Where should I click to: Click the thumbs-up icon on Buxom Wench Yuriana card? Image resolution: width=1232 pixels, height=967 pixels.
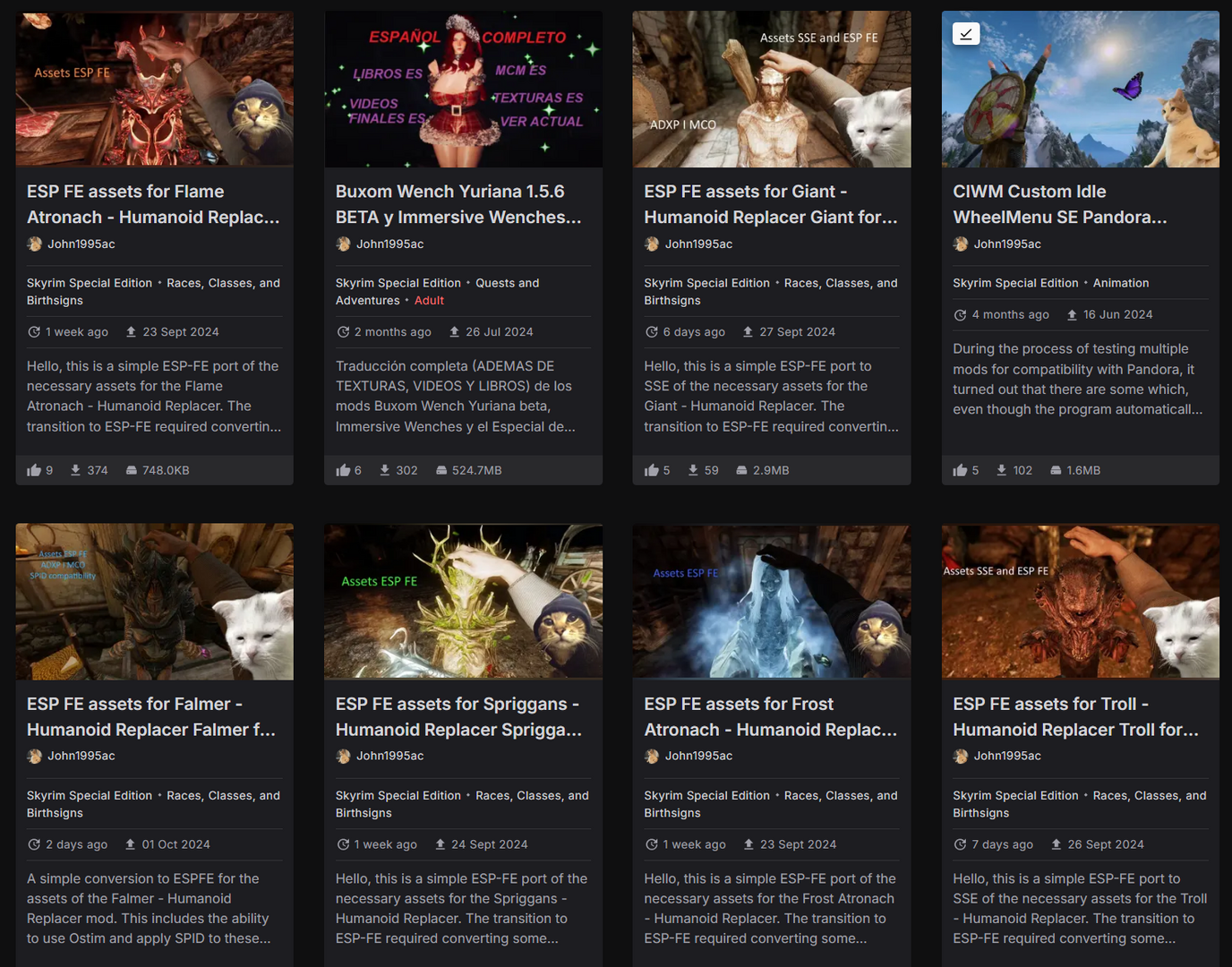[343, 470]
